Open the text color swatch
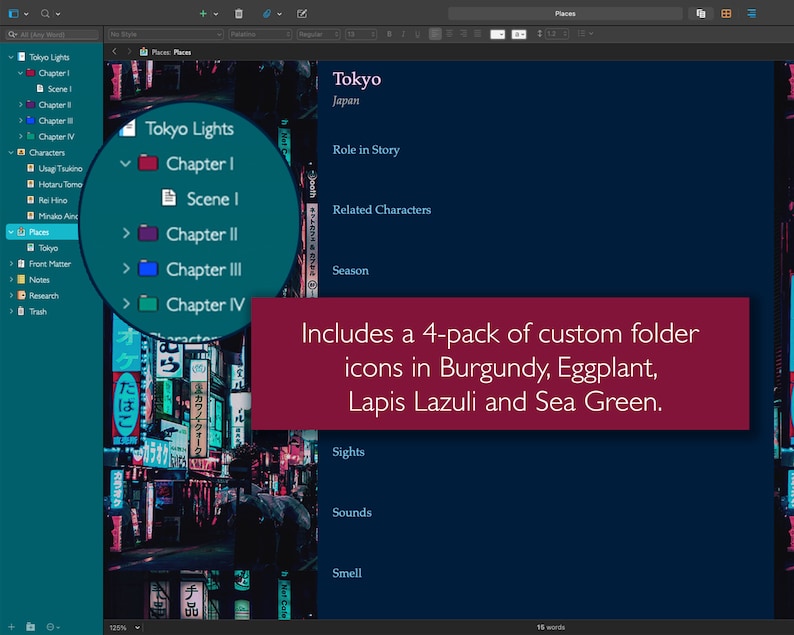Screen dimensions: 794x635 [497, 34]
